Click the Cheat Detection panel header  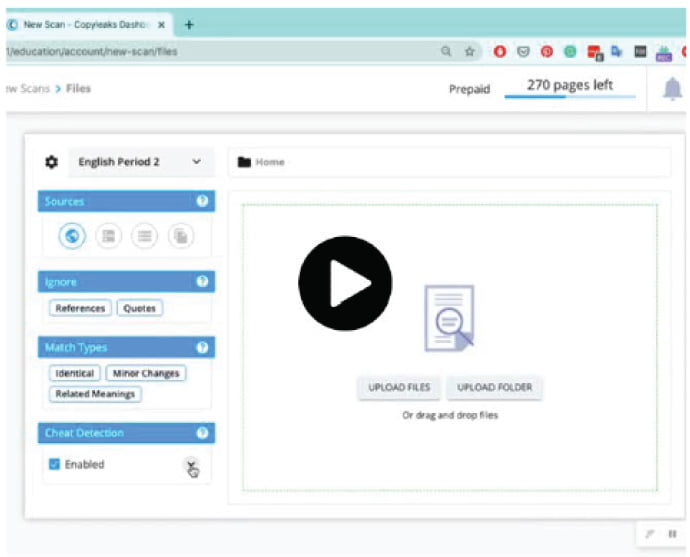[x=126, y=432]
